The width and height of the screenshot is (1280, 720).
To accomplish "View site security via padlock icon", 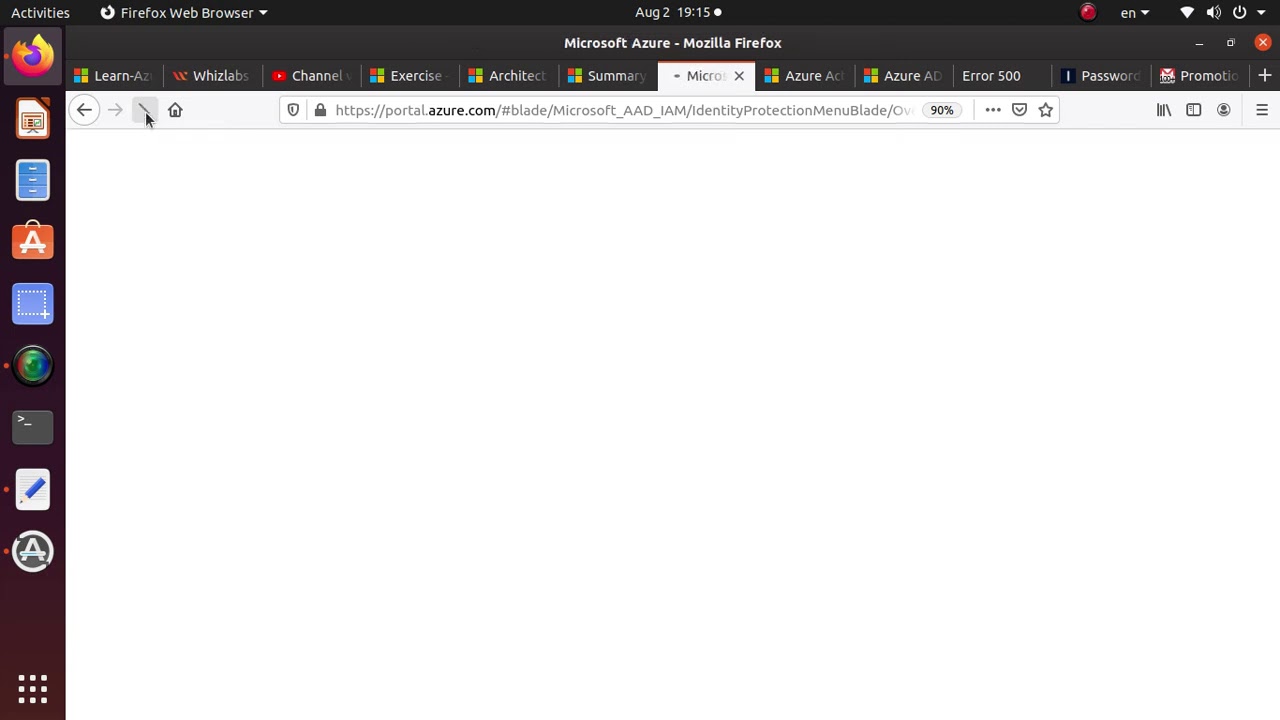I will pos(320,110).
